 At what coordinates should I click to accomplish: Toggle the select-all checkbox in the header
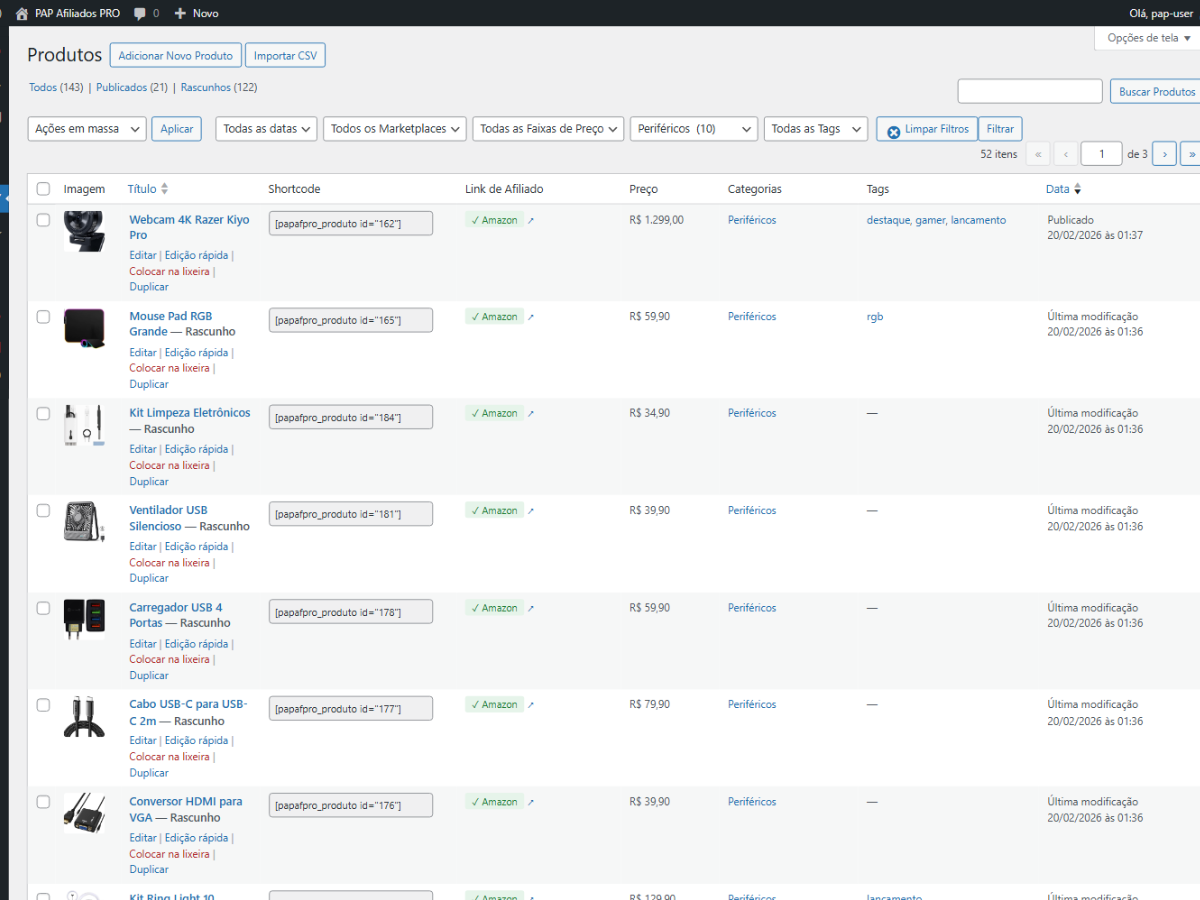pyautogui.click(x=43, y=188)
